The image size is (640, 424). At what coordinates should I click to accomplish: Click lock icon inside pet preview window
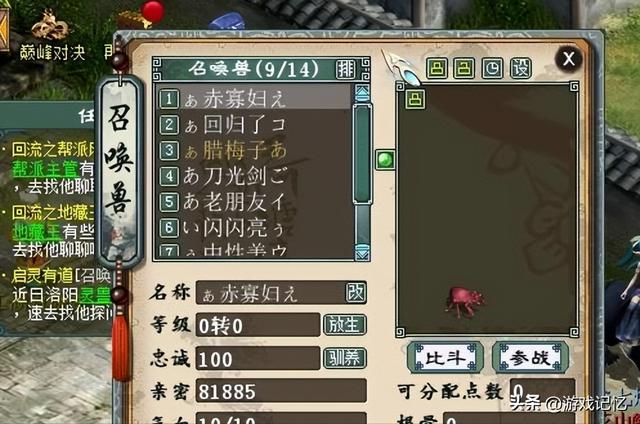coord(415,99)
